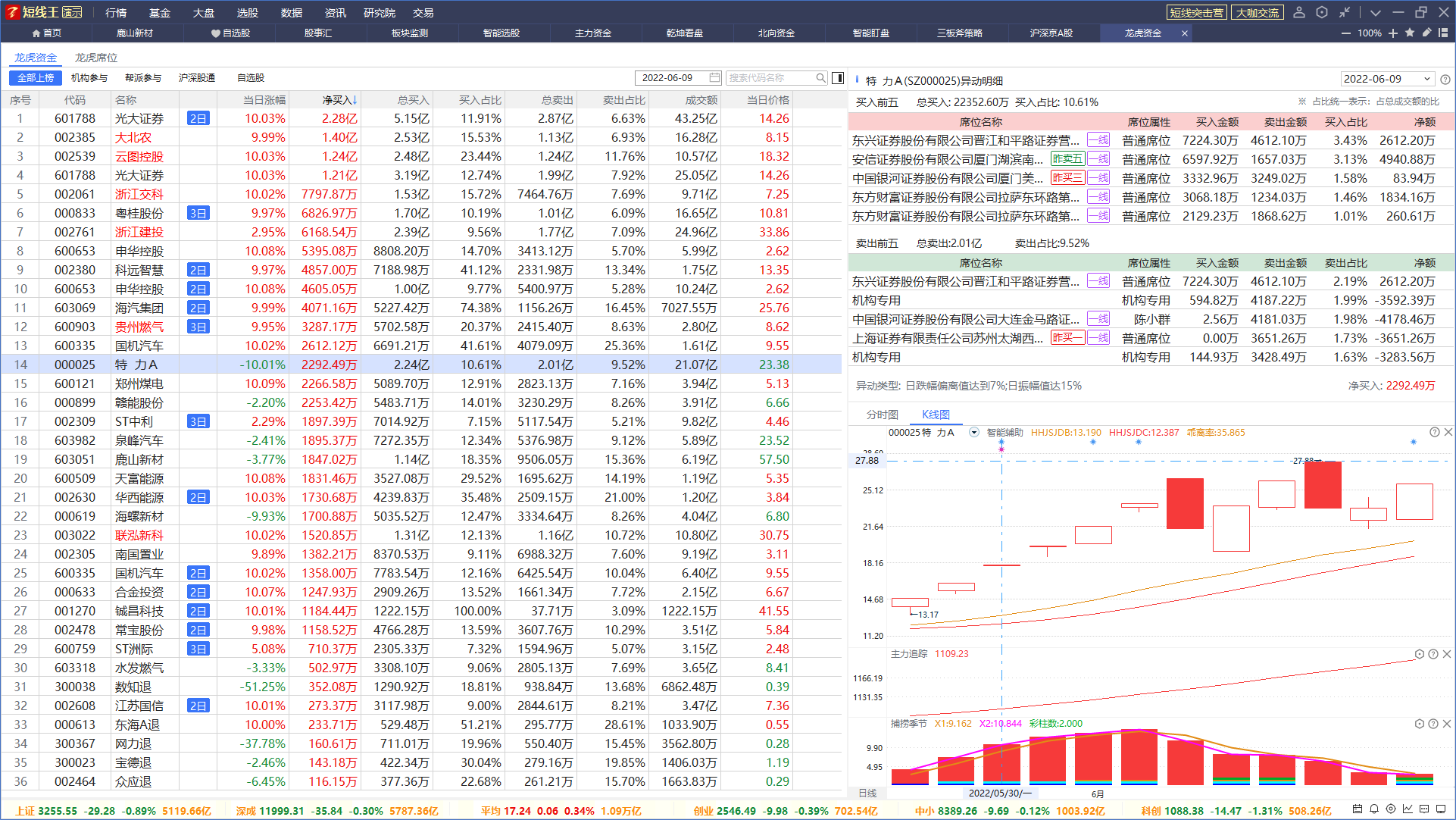Image resolution: width=1456 pixels, height=820 pixels.
Task: Click the 2日 tag on 002380 科远智慧 row
Action: point(198,270)
